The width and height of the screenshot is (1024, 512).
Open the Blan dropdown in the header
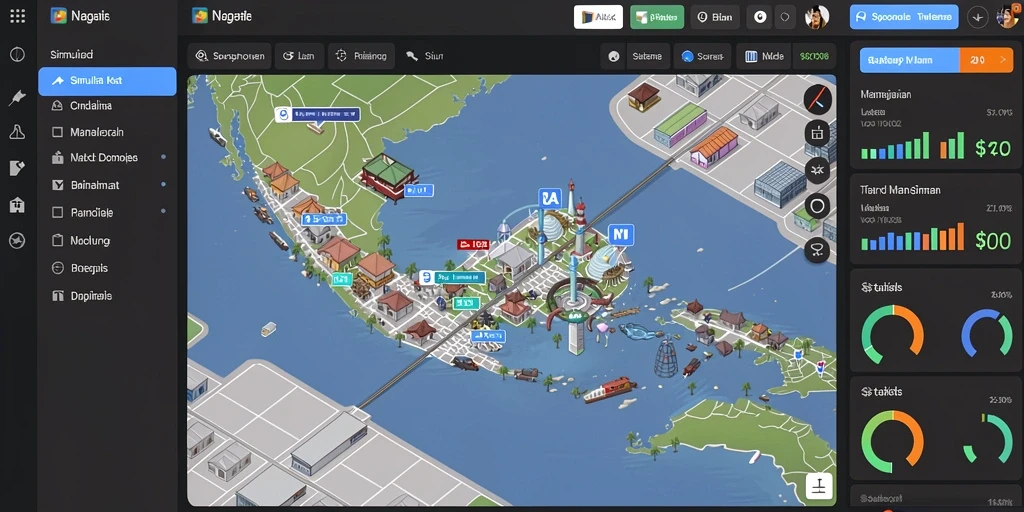click(715, 18)
